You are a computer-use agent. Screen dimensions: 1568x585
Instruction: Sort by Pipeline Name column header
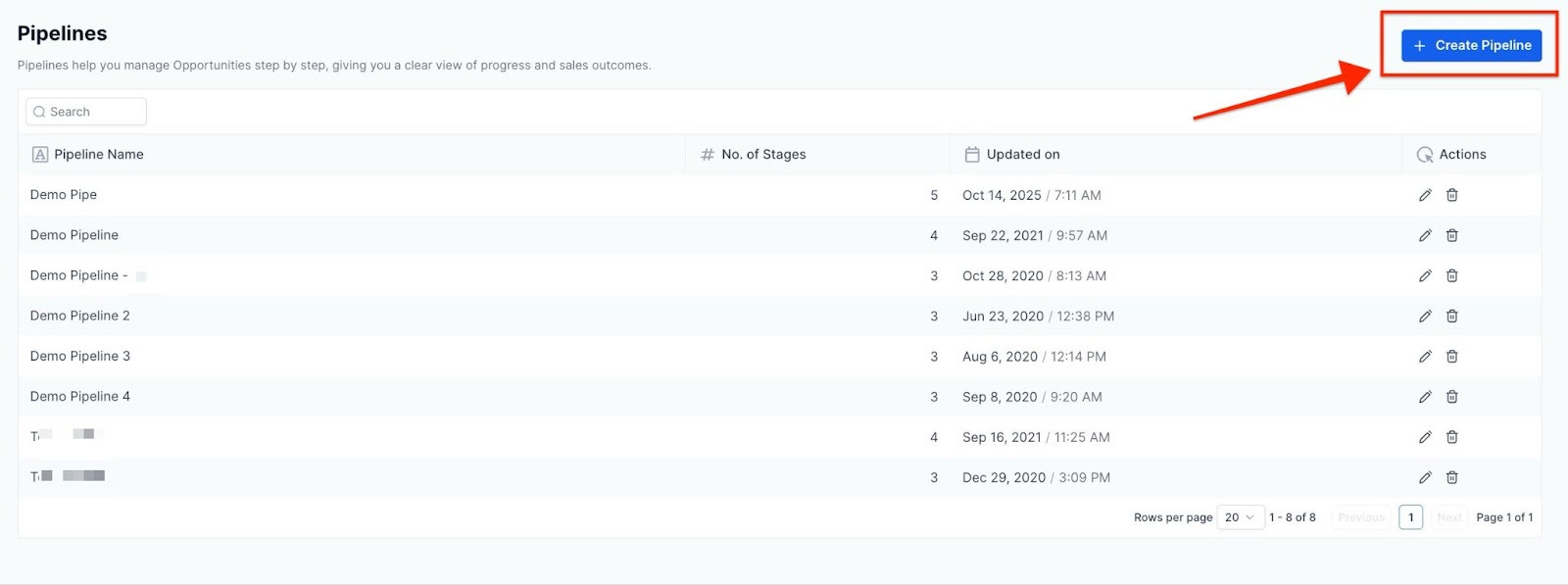pyautogui.click(x=98, y=154)
